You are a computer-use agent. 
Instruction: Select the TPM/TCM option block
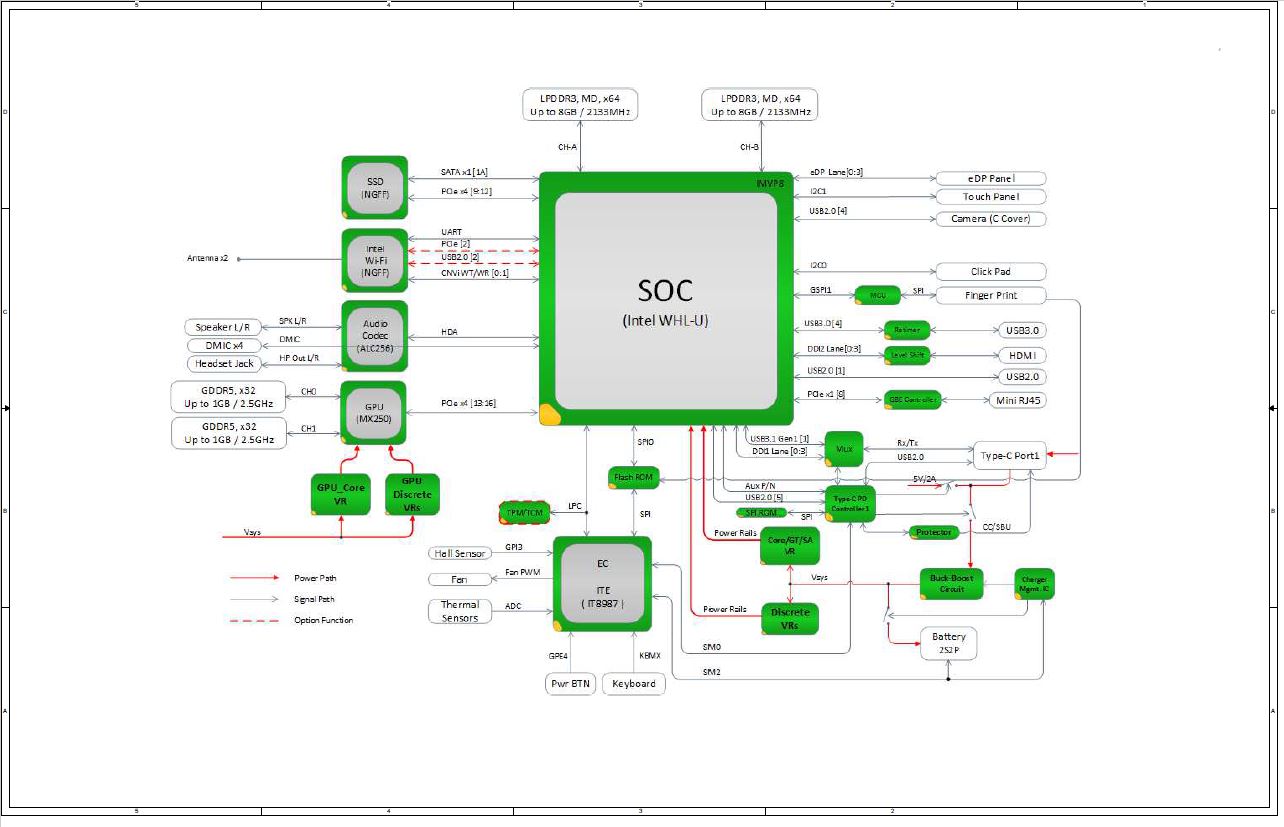click(x=526, y=513)
